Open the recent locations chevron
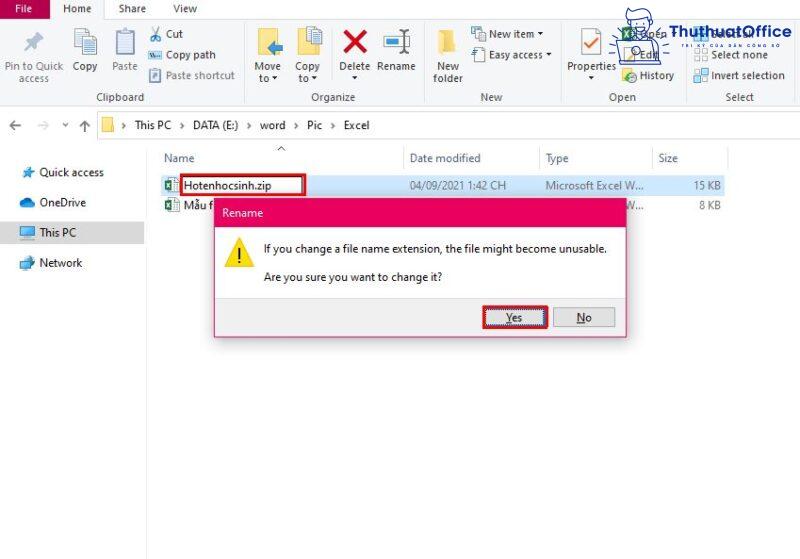This screenshot has height=559, width=800. [65, 124]
